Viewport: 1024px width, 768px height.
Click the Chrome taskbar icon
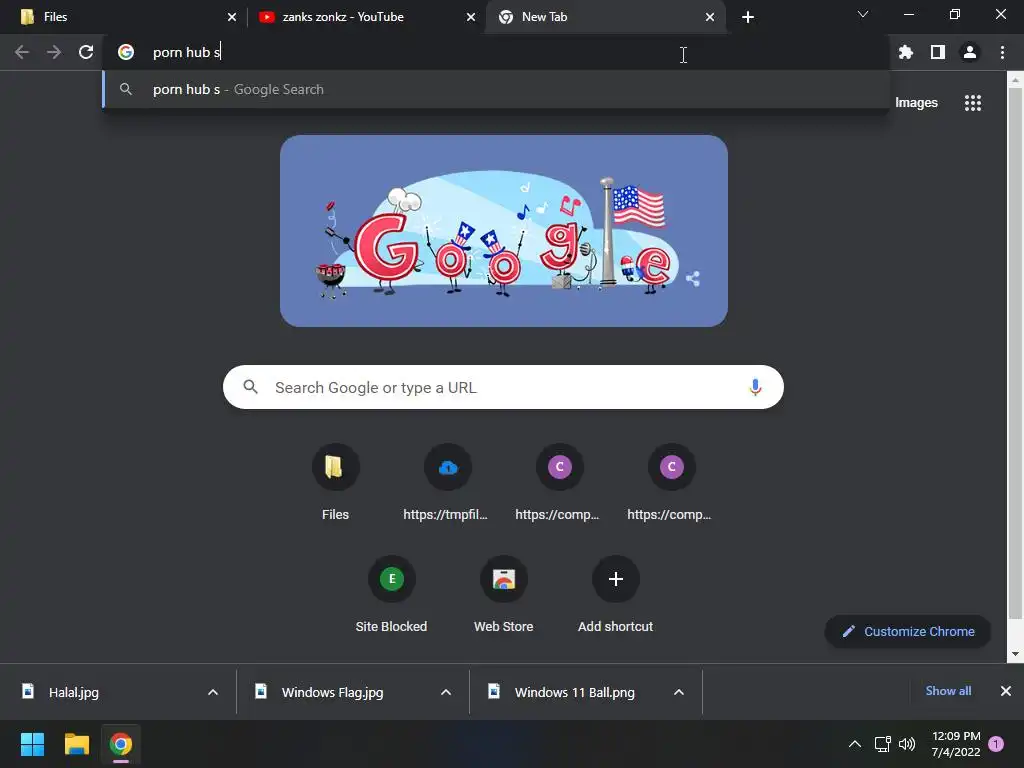(x=121, y=744)
